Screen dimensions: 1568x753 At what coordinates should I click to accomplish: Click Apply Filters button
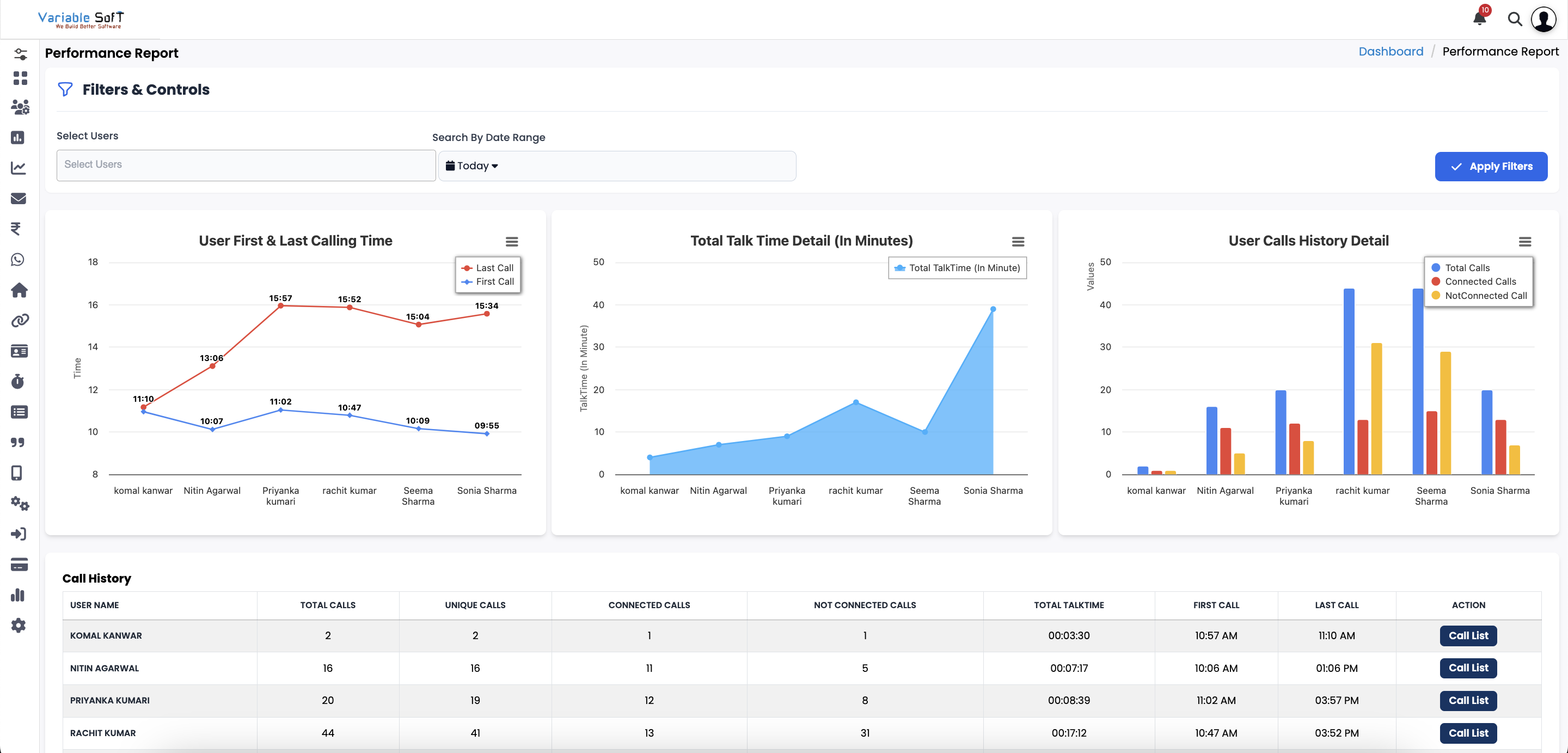(x=1491, y=166)
